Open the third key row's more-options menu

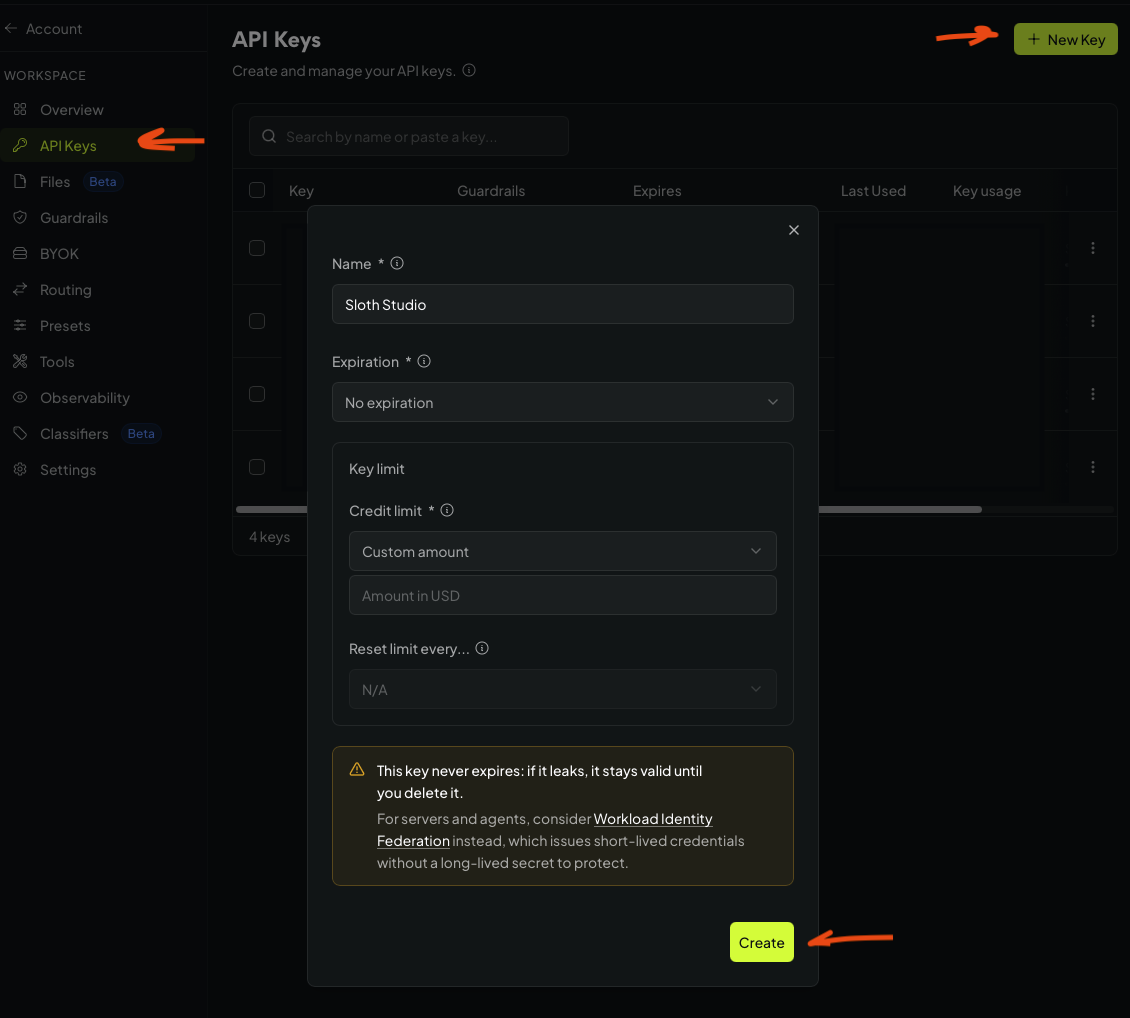point(1093,394)
